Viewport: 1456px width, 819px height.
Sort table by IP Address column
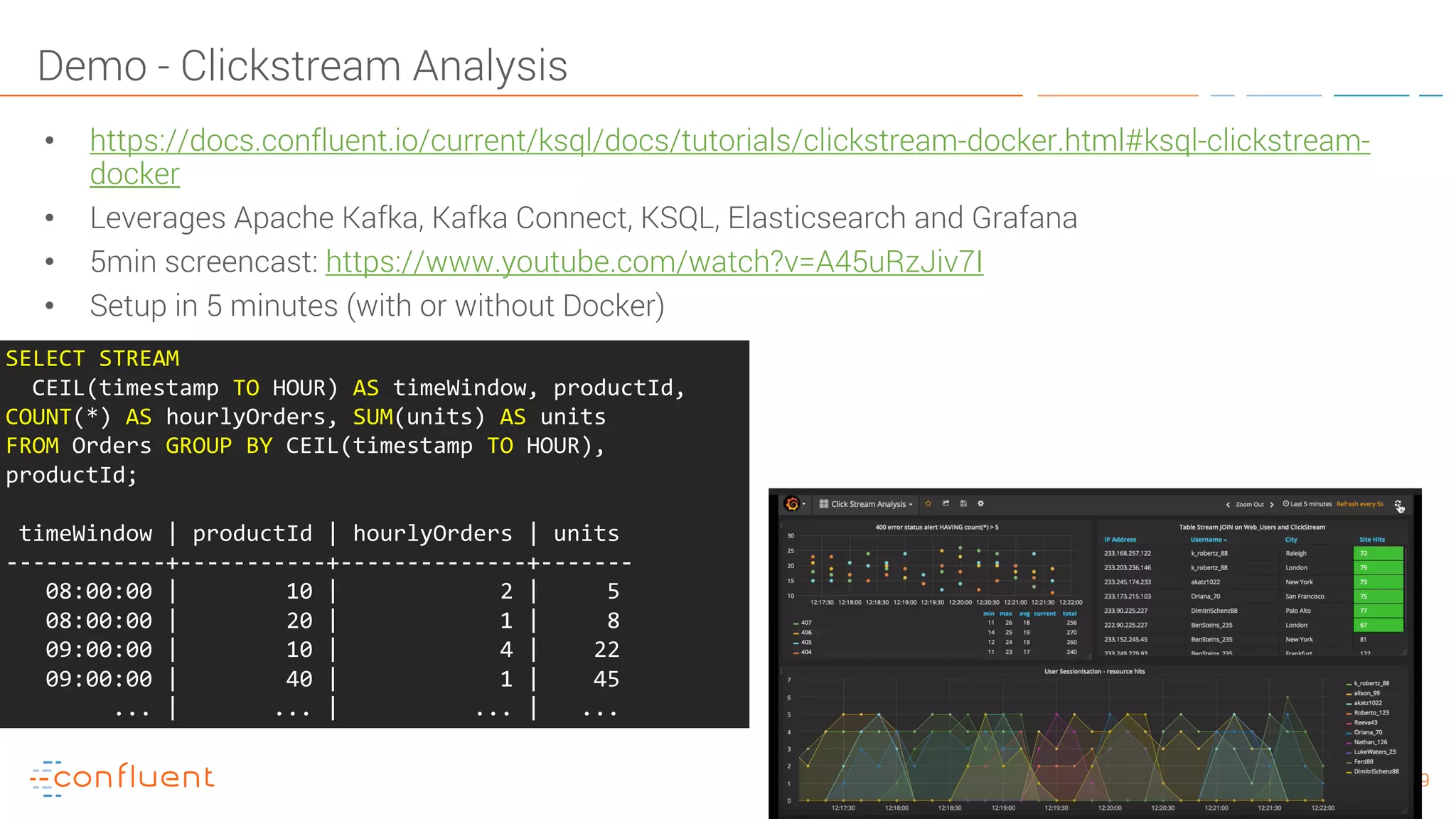pyautogui.click(x=1120, y=540)
